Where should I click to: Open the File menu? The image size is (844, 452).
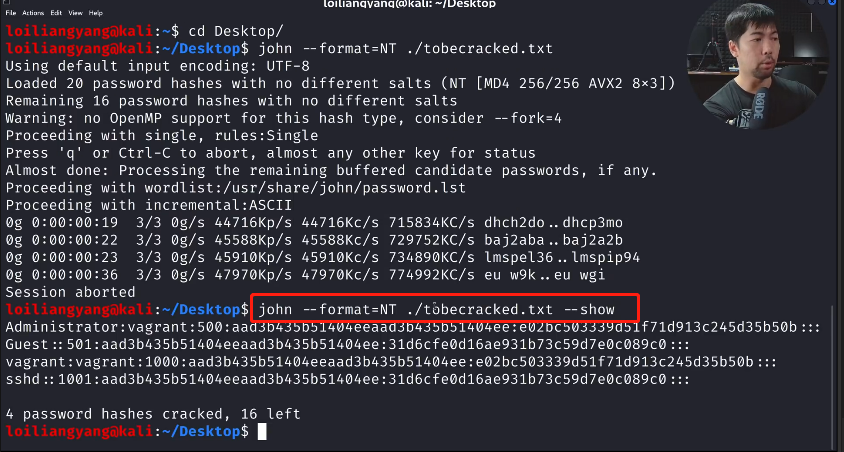click(9, 13)
